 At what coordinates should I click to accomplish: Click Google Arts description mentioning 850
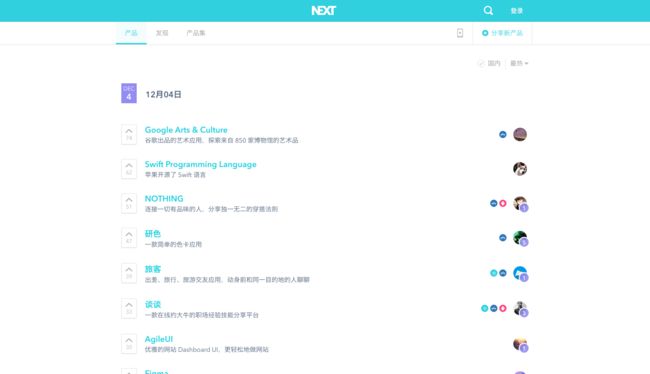pos(221,141)
